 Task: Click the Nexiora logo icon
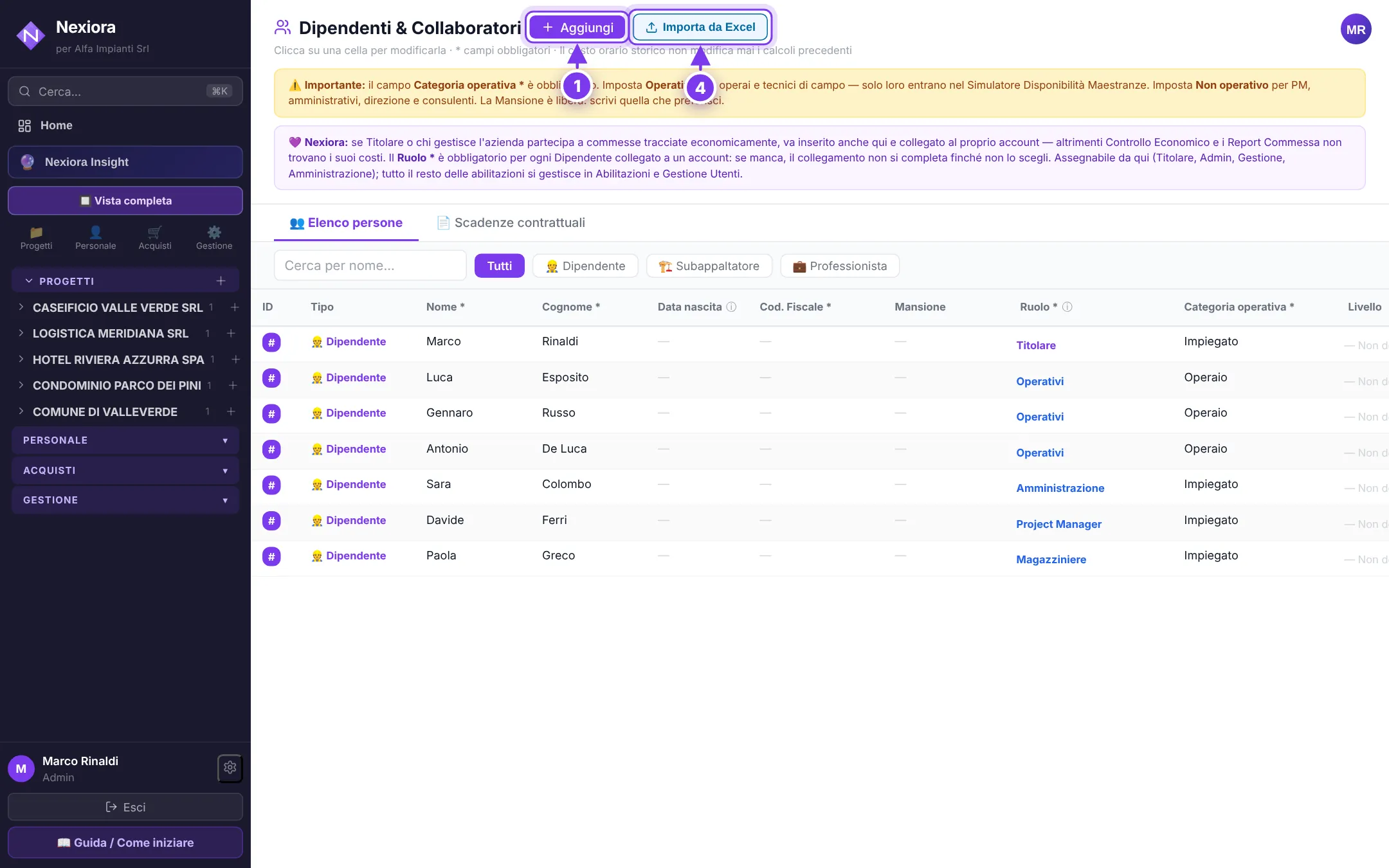tap(30, 36)
